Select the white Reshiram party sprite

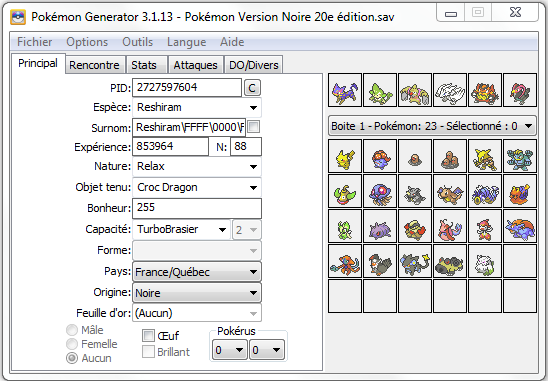click(450, 90)
